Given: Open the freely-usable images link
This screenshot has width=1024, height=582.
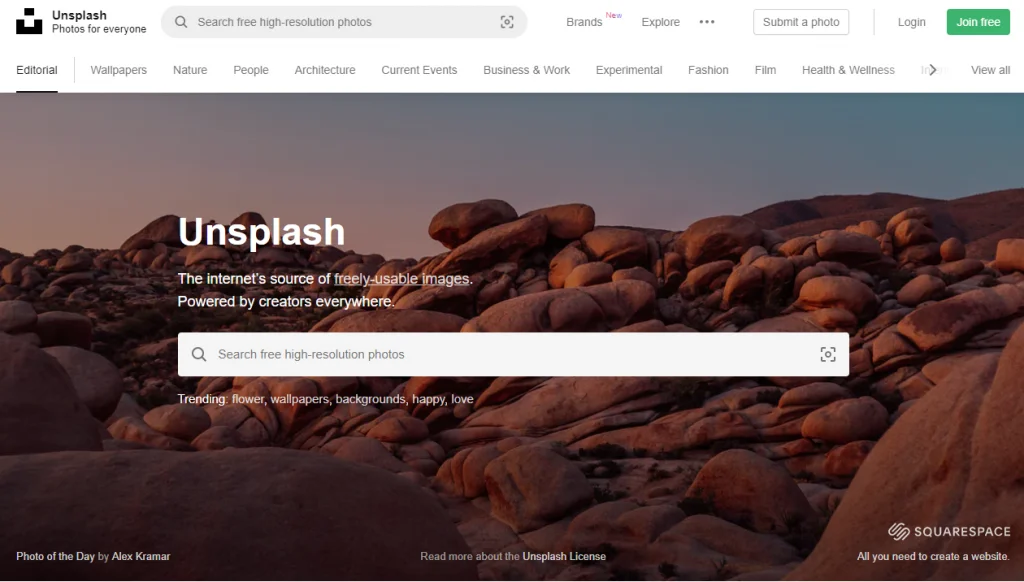Looking at the screenshot, I should pos(402,279).
